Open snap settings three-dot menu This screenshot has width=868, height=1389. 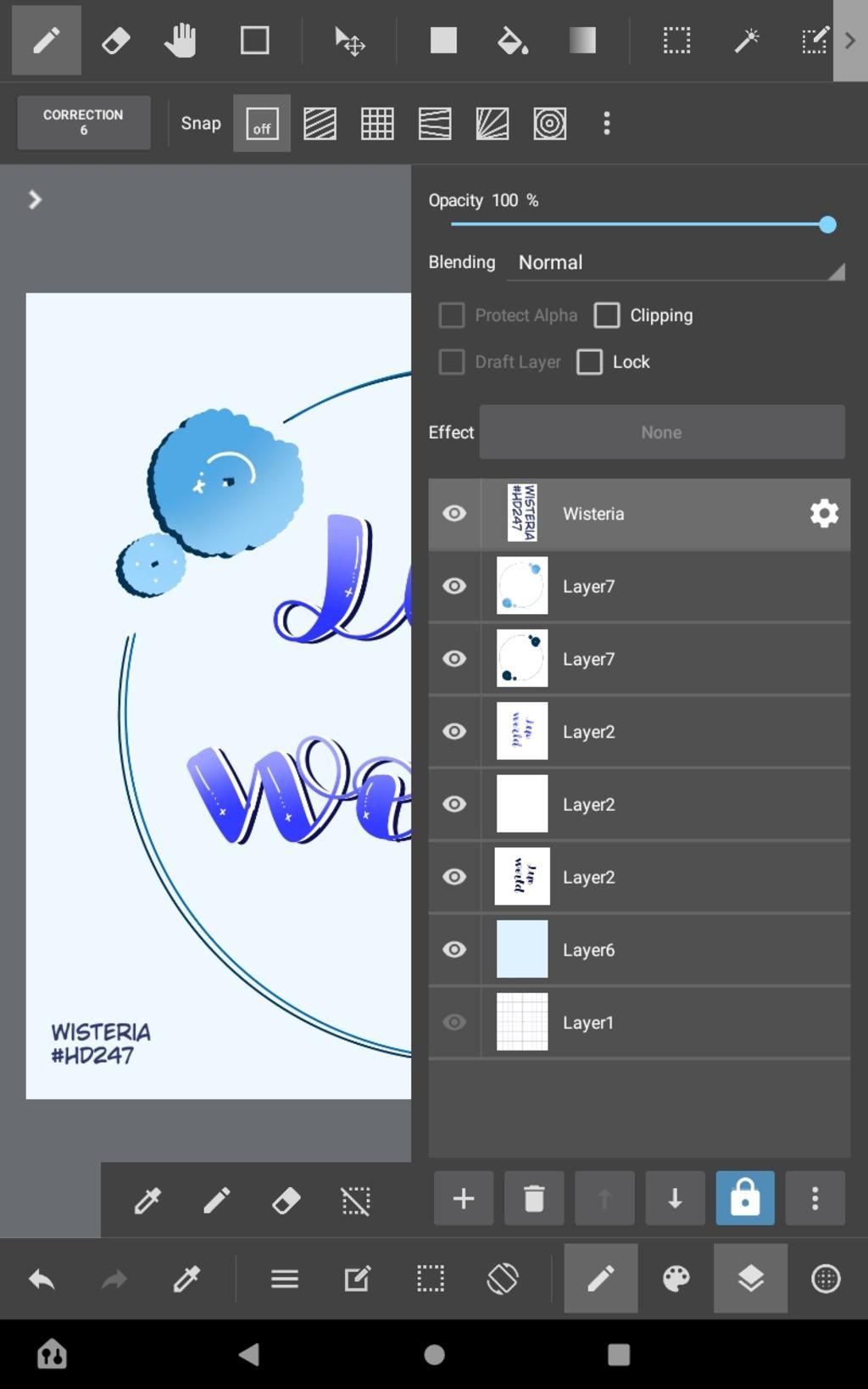coord(607,124)
